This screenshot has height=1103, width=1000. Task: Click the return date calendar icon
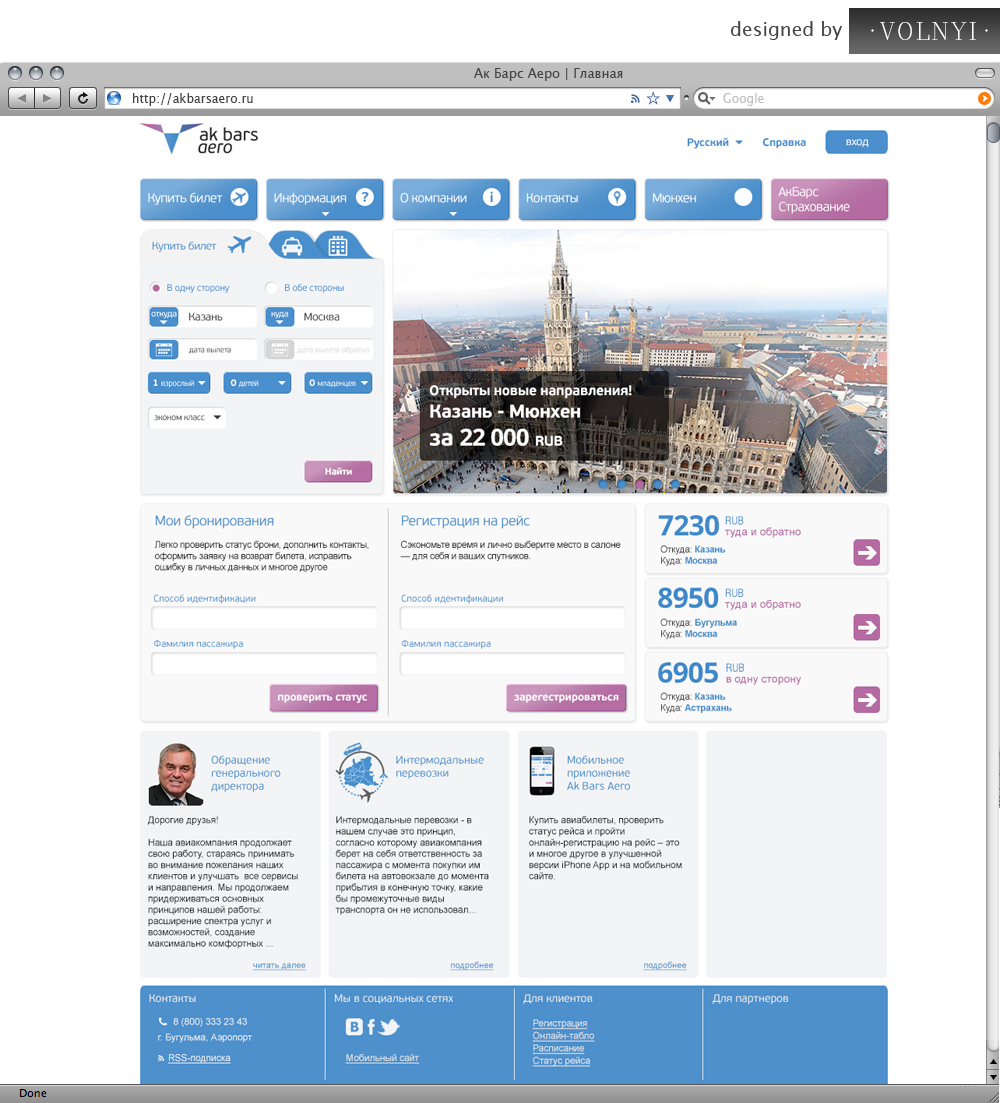280,350
